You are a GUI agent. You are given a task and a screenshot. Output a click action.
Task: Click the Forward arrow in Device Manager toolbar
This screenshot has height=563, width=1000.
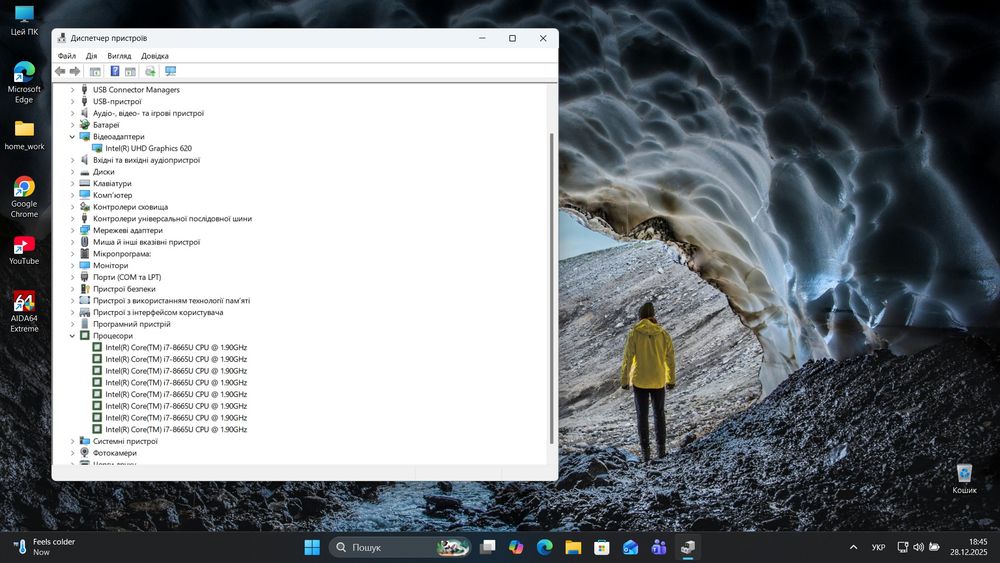(75, 71)
